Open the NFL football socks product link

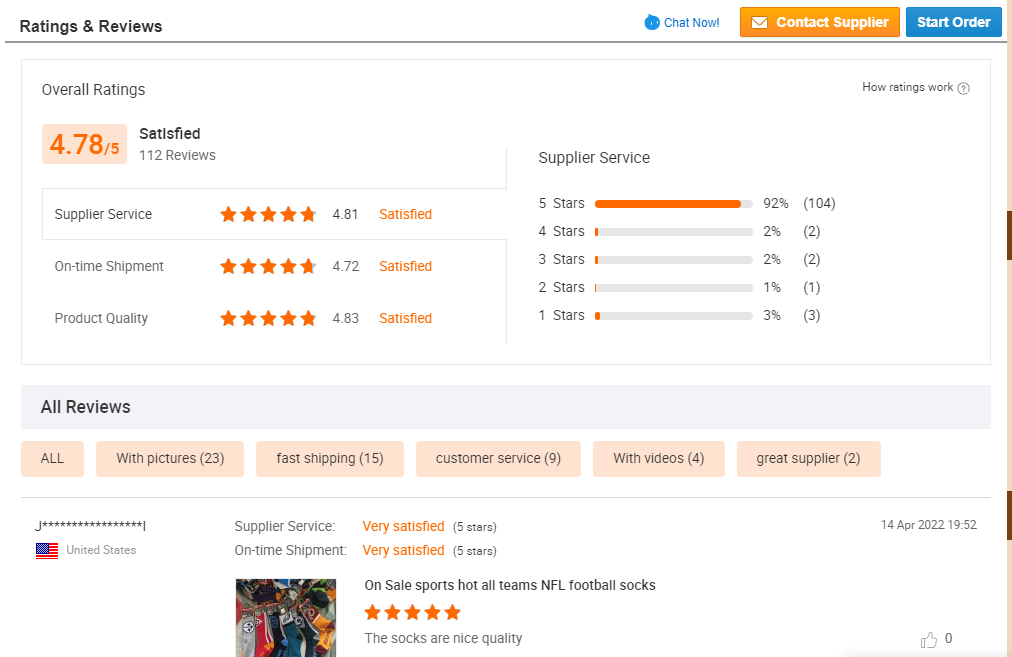[510, 585]
